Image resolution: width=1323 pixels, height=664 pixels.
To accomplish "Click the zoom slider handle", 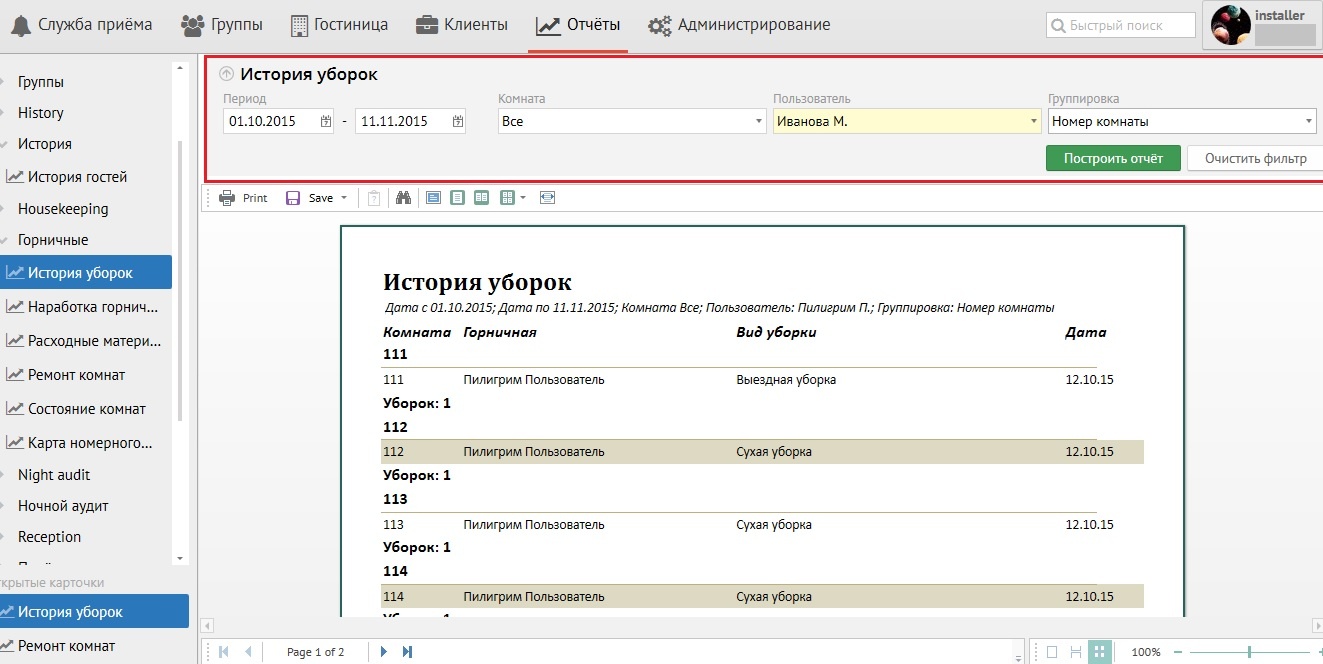I will [x=1249, y=652].
